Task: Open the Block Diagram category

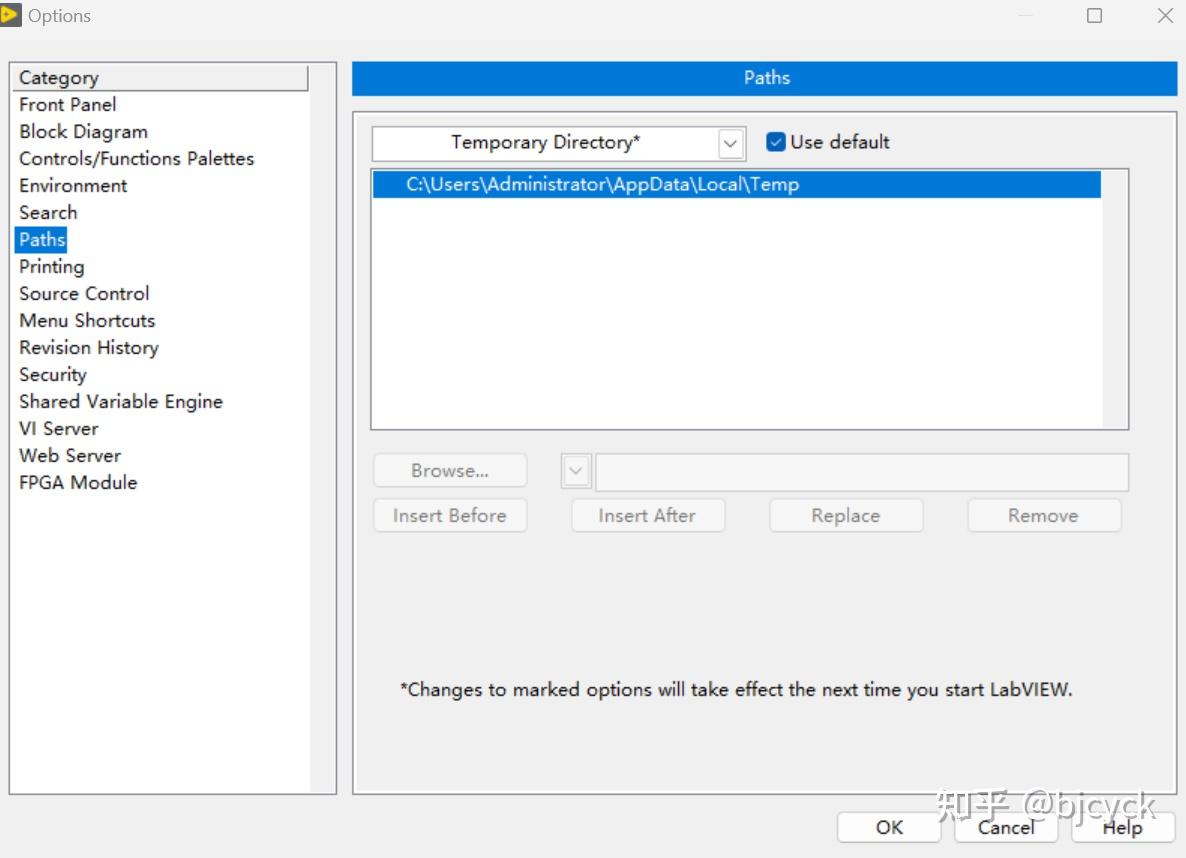Action: [83, 132]
